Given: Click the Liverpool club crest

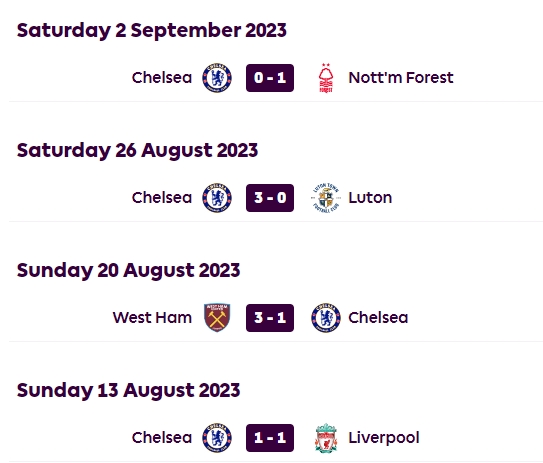Looking at the screenshot, I should [x=326, y=438].
